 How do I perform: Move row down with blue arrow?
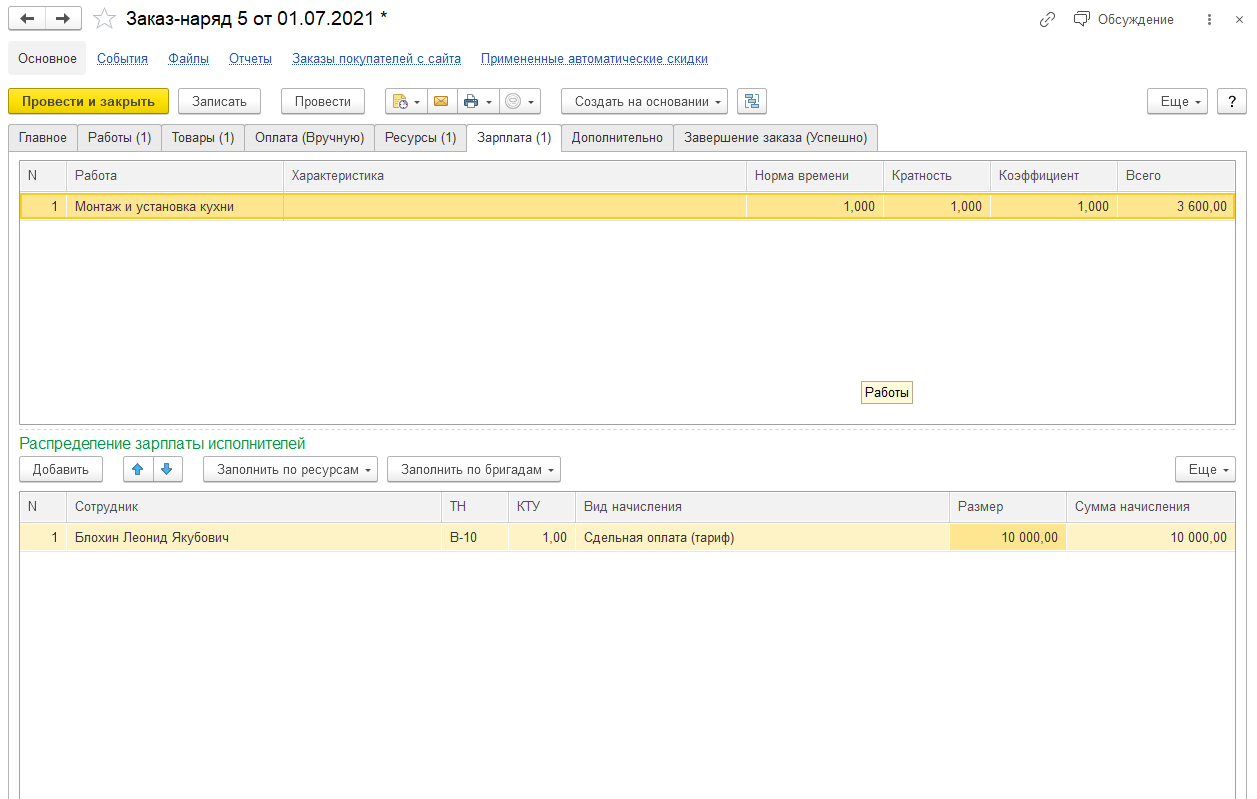tap(167, 469)
